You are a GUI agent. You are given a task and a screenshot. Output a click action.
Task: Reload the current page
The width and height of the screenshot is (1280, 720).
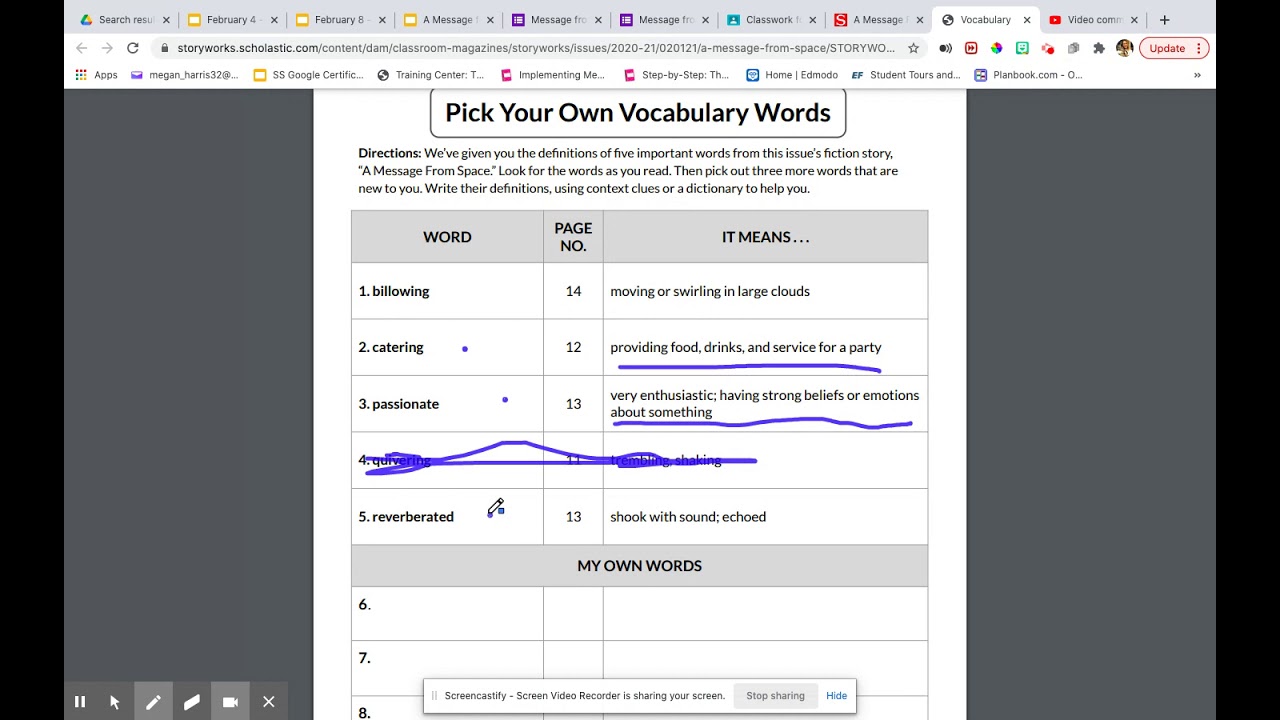[132, 48]
